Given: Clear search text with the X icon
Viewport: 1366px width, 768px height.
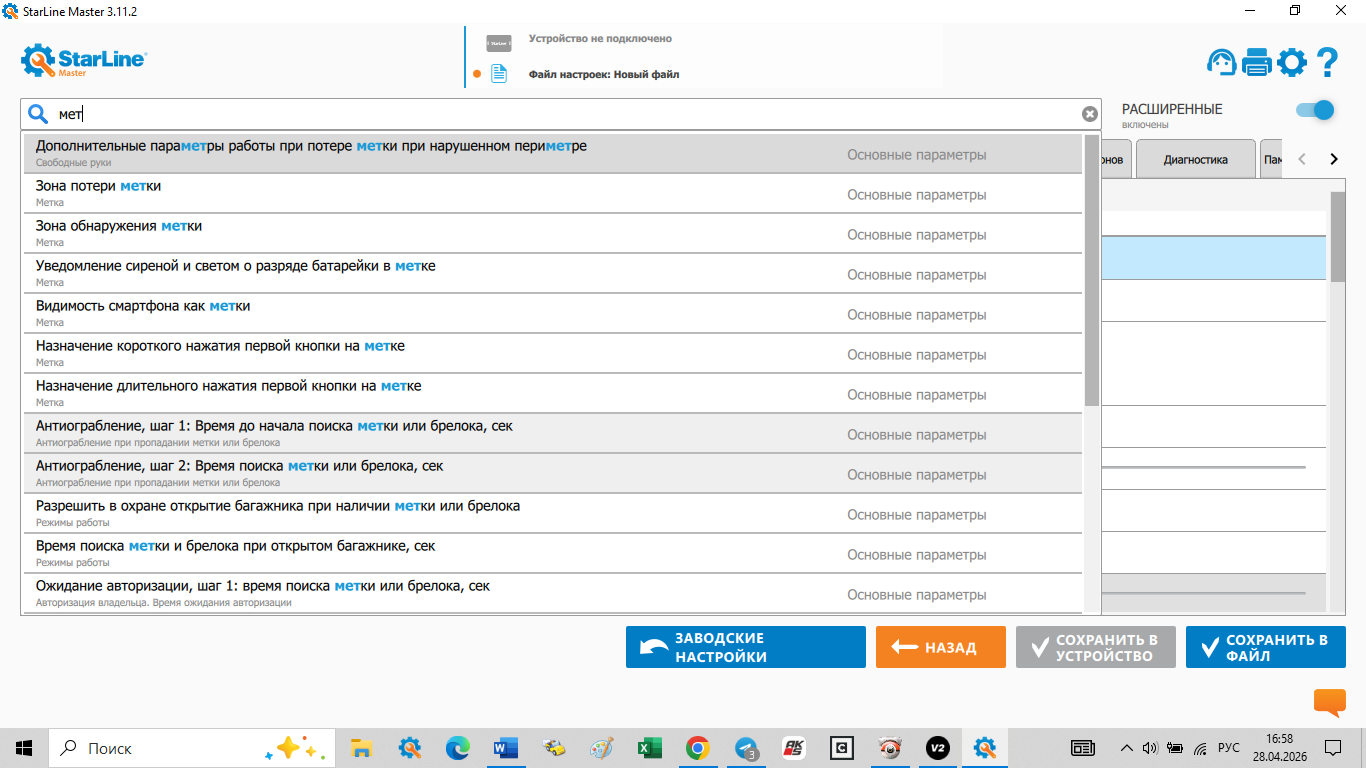Looking at the screenshot, I should (x=1089, y=114).
